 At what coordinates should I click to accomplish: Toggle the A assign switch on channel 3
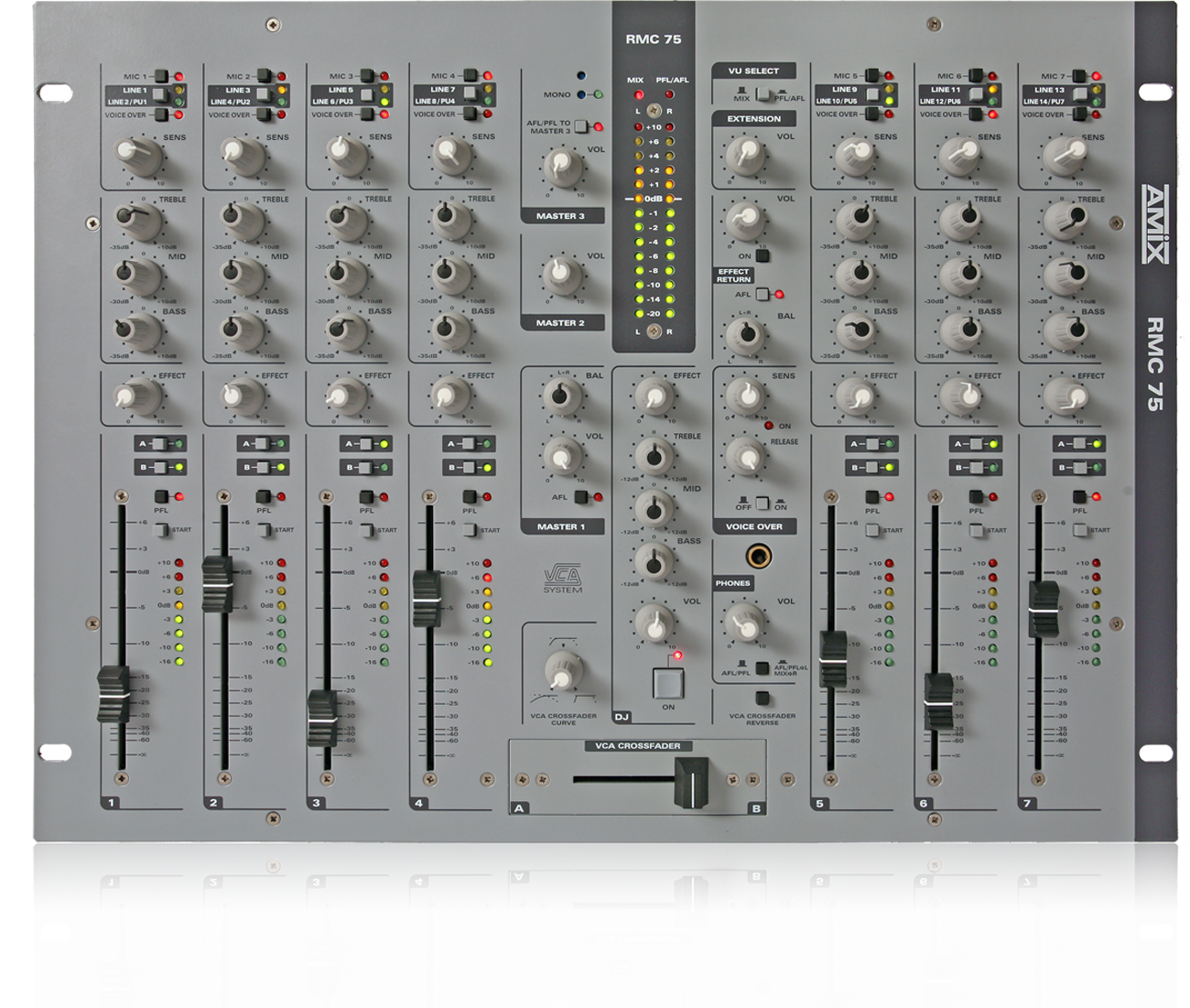click(x=365, y=444)
